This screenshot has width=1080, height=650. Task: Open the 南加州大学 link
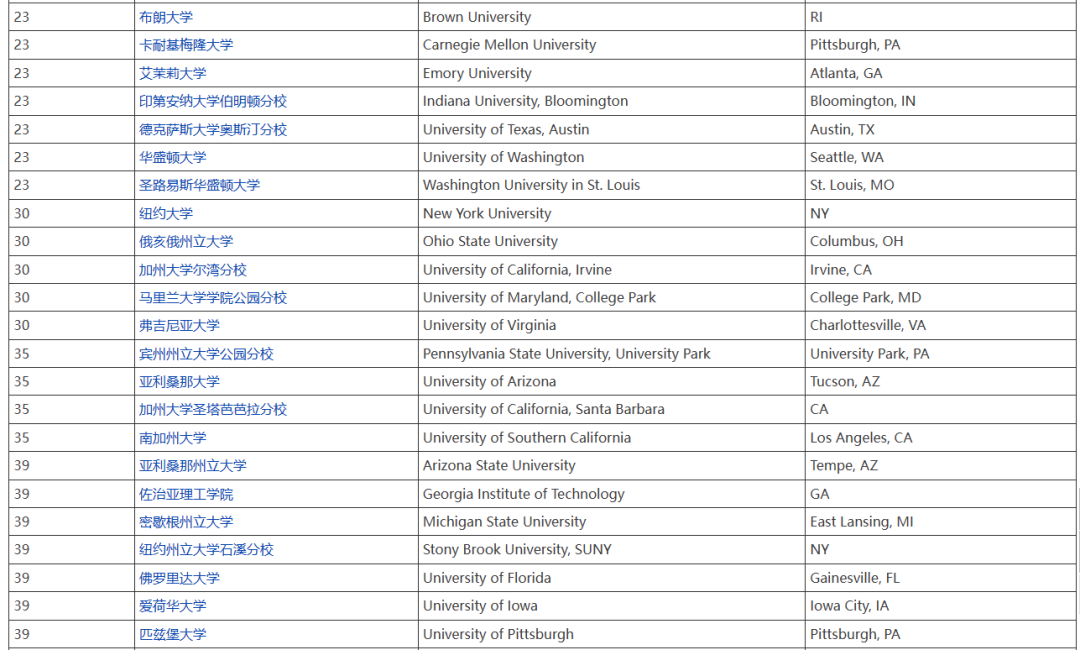pyautogui.click(x=173, y=438)
